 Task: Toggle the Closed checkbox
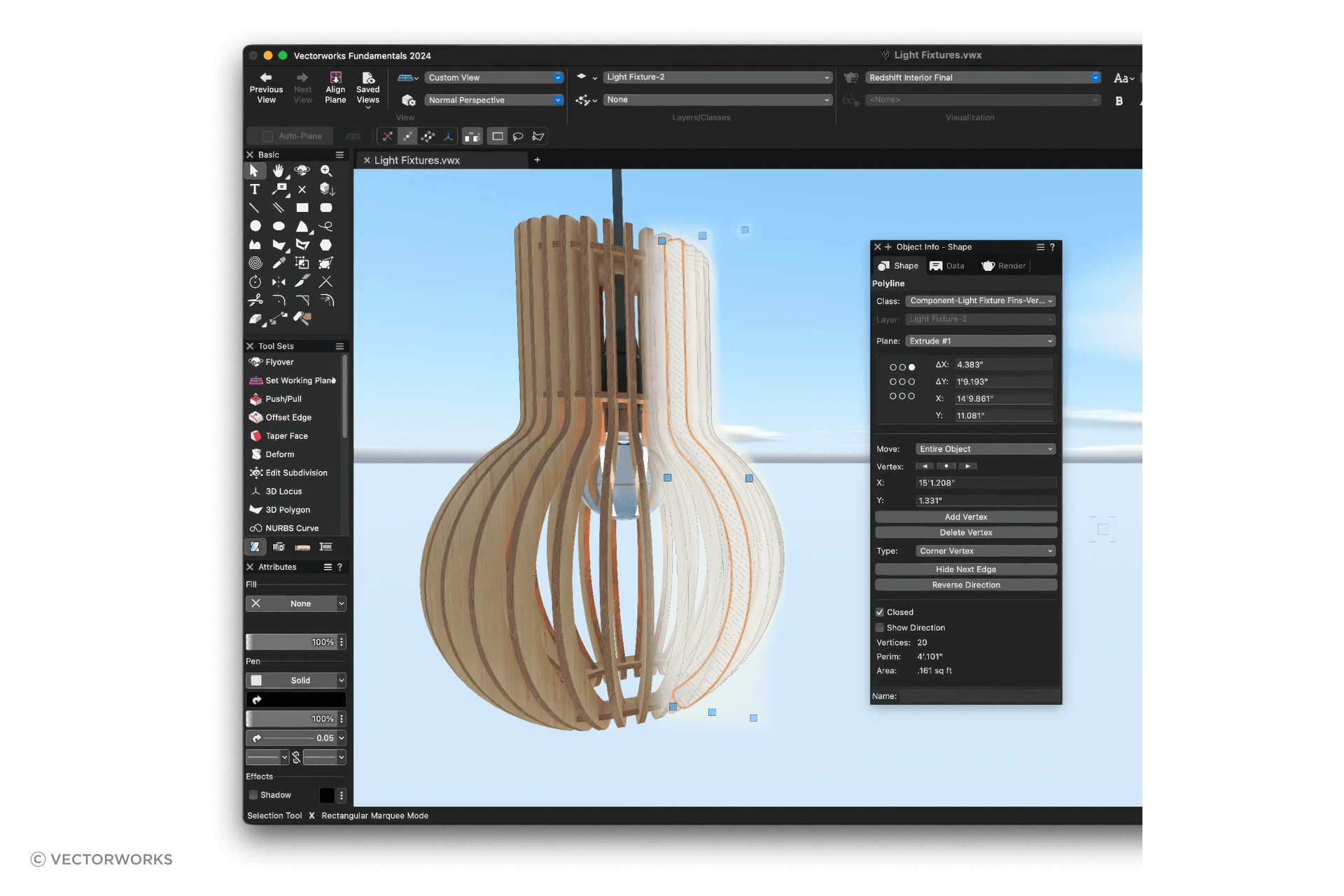pyautogui.click(x=880, y=612)
